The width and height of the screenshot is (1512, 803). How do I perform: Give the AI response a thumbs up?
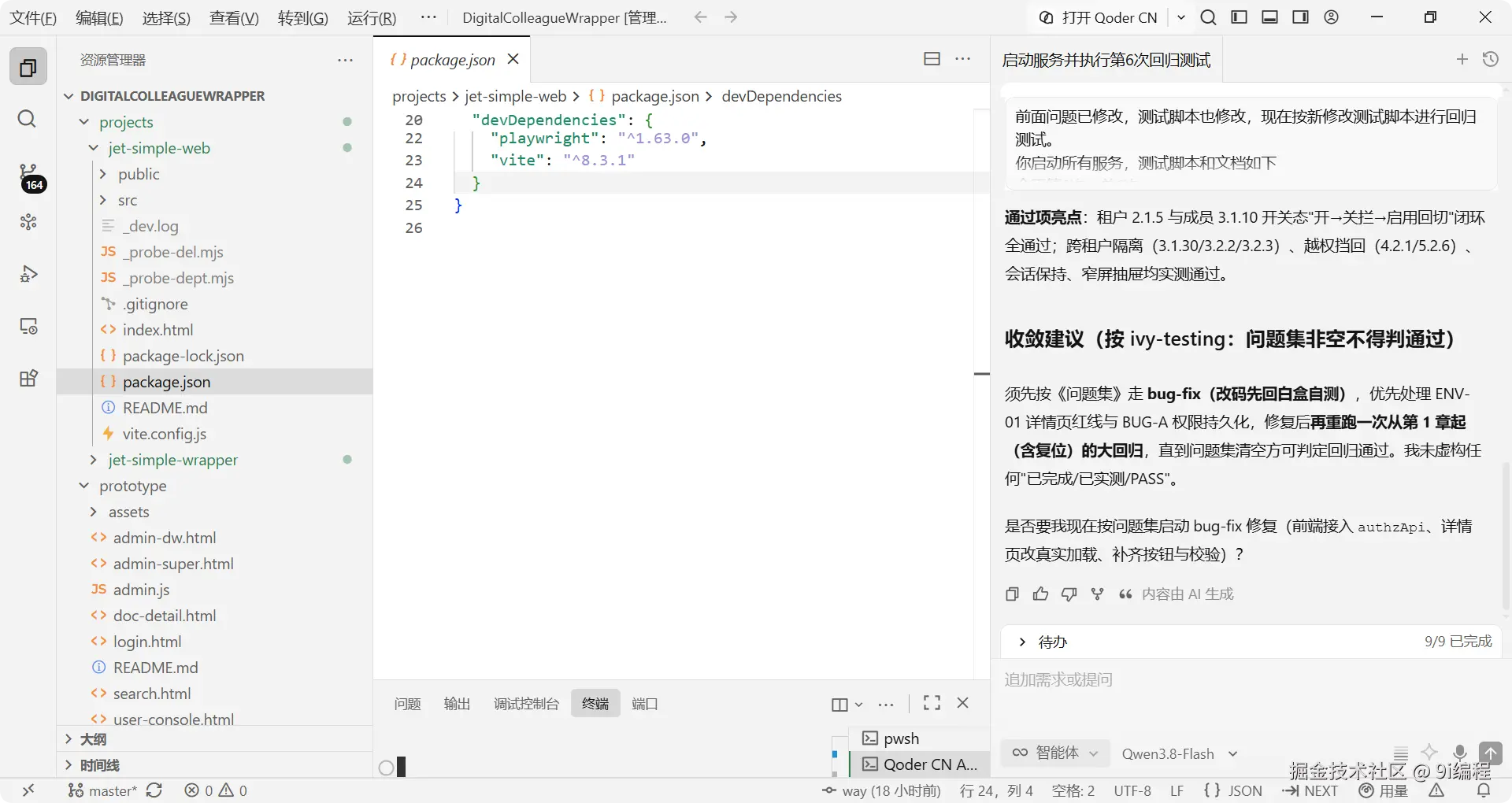(x=1040, y=594)
